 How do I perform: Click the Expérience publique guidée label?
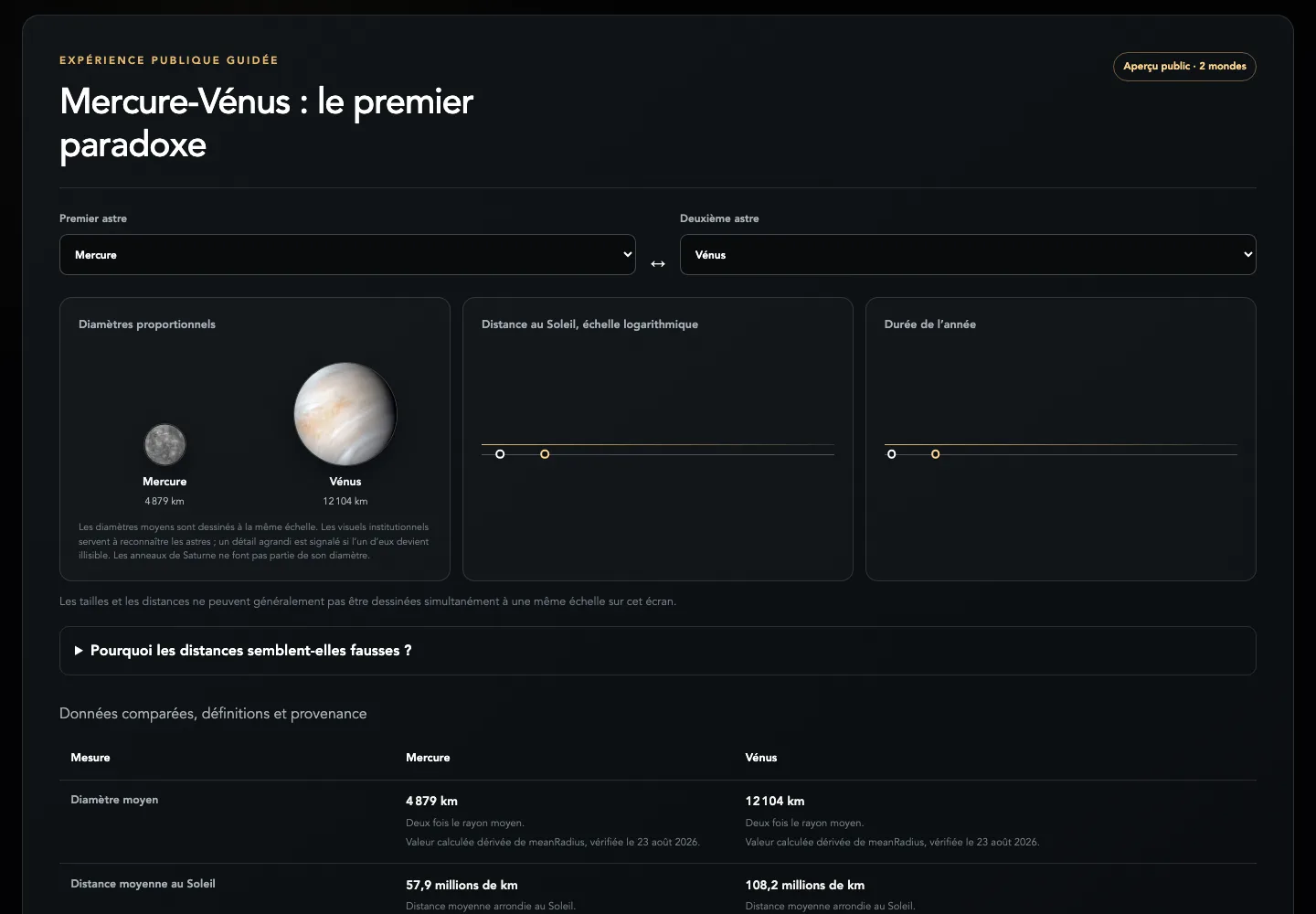coord(169,60)
